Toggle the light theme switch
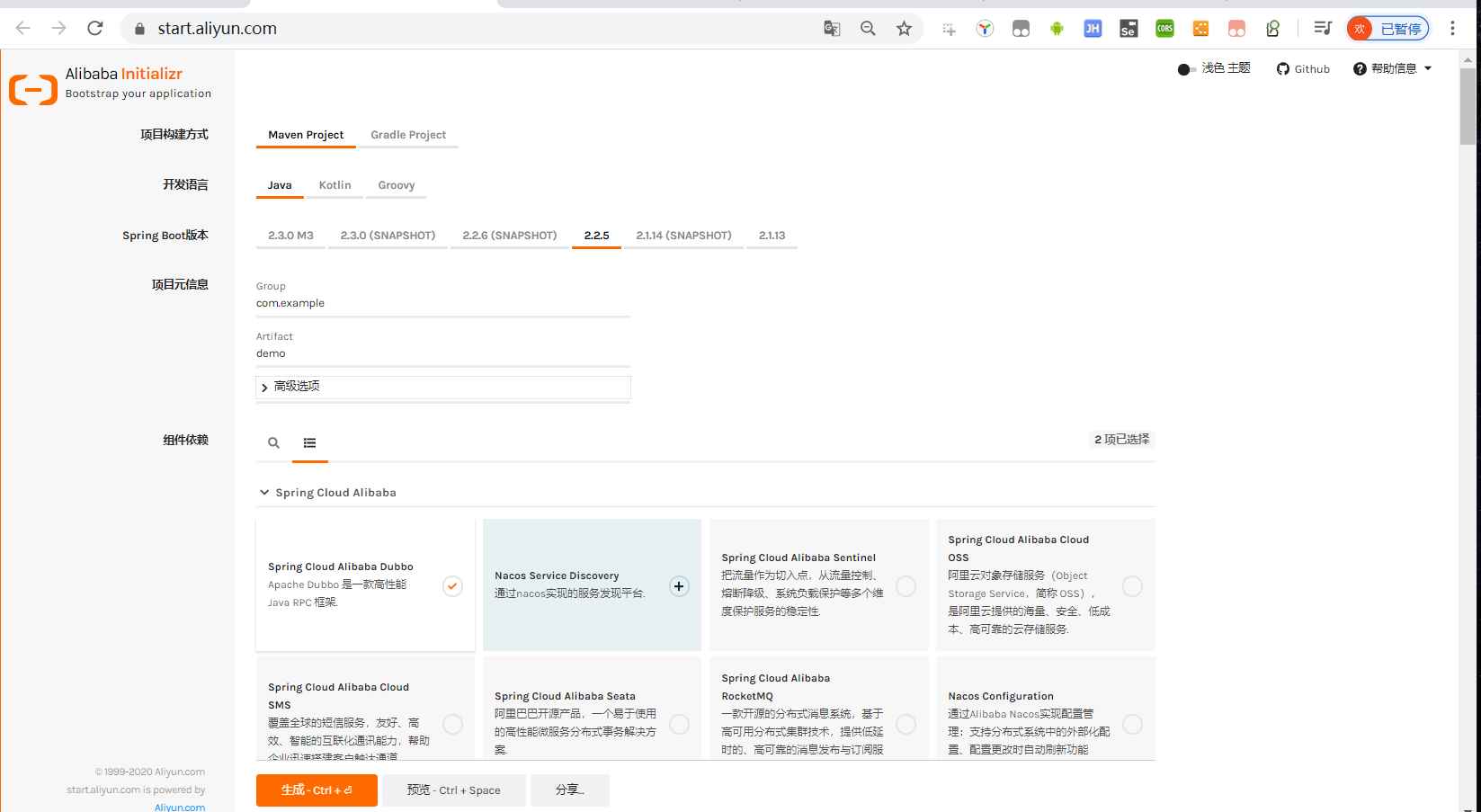This screenshot has width=1481, height=812. tap(1186, 69)
